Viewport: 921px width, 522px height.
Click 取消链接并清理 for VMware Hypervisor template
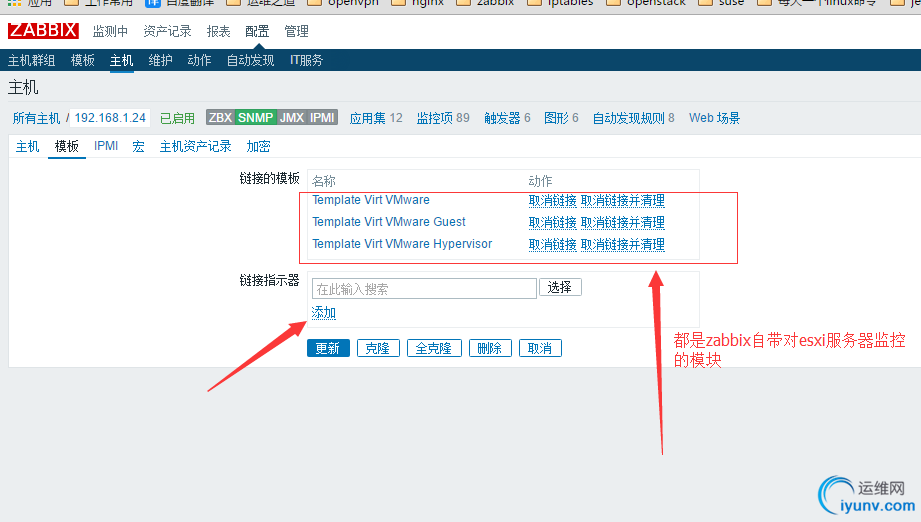(623, 244)
